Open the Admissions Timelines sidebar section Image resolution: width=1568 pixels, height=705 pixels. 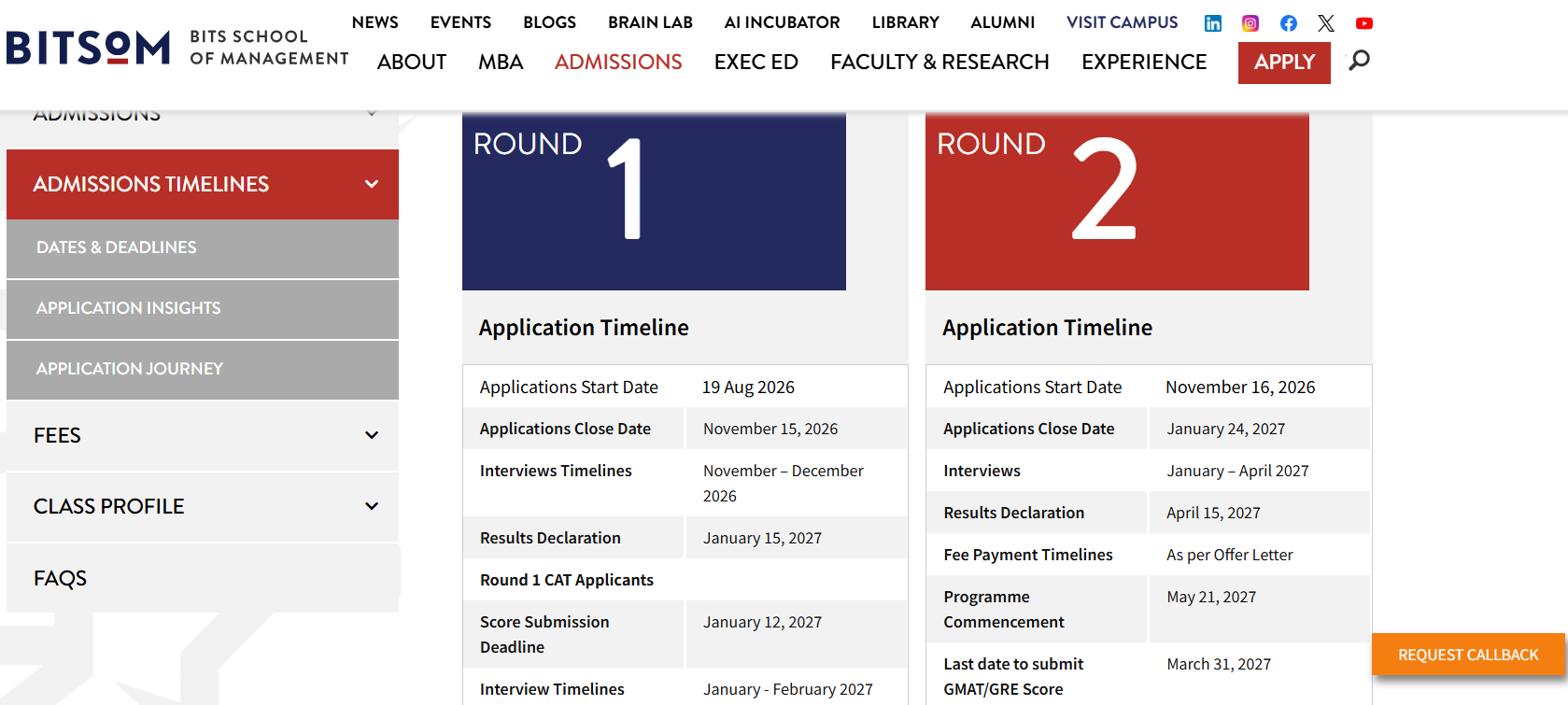203,185
